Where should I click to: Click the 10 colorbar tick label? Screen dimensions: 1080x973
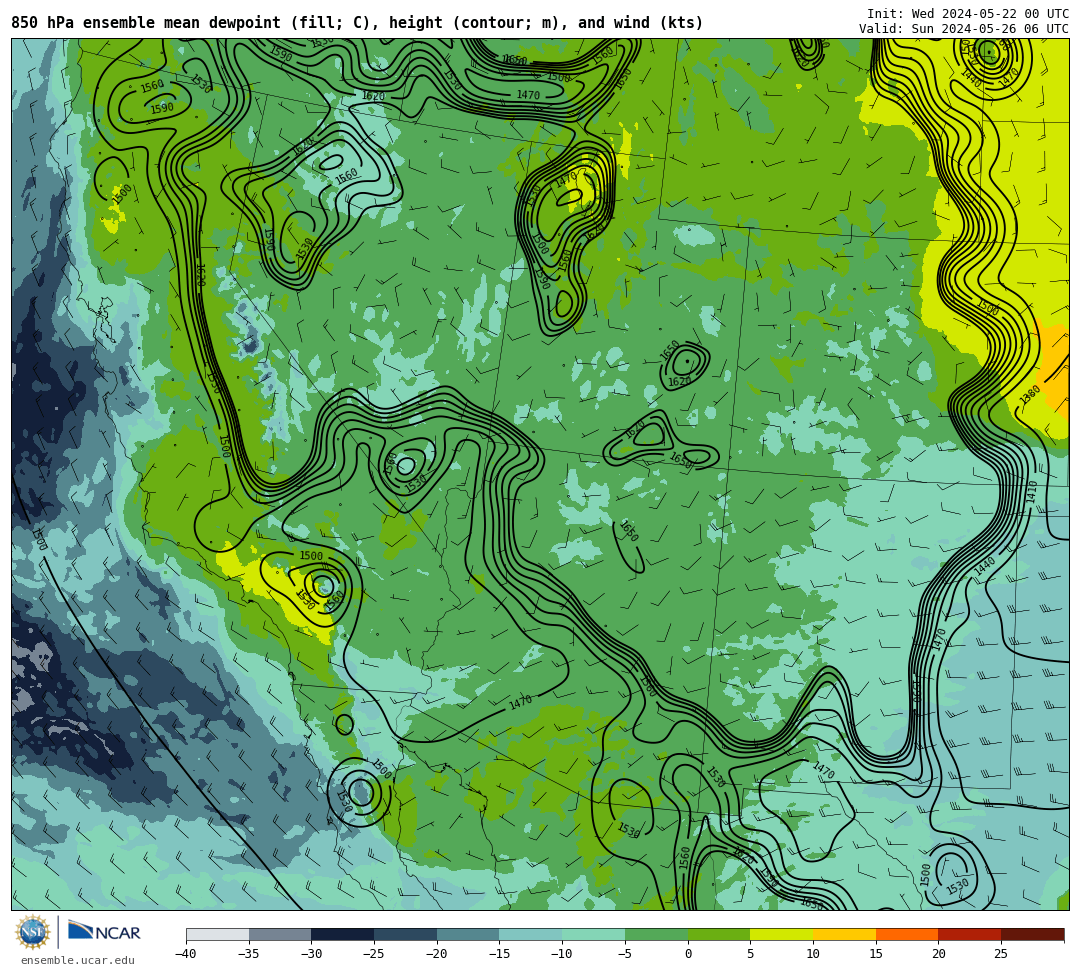click(x=813, y=954)
